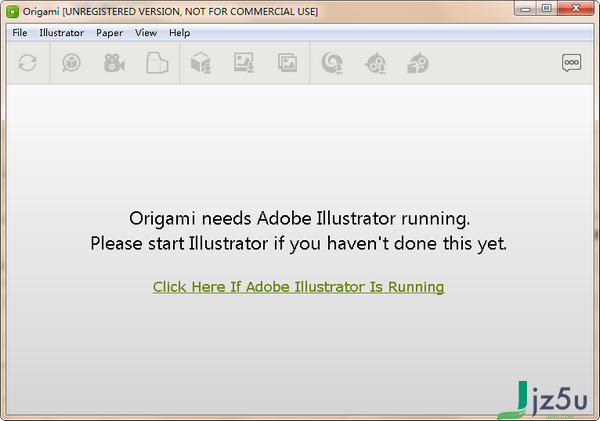Click the speech bubble feedback icon
The height and width of the screenshot is (421, 600).
[x=572, y=63]
